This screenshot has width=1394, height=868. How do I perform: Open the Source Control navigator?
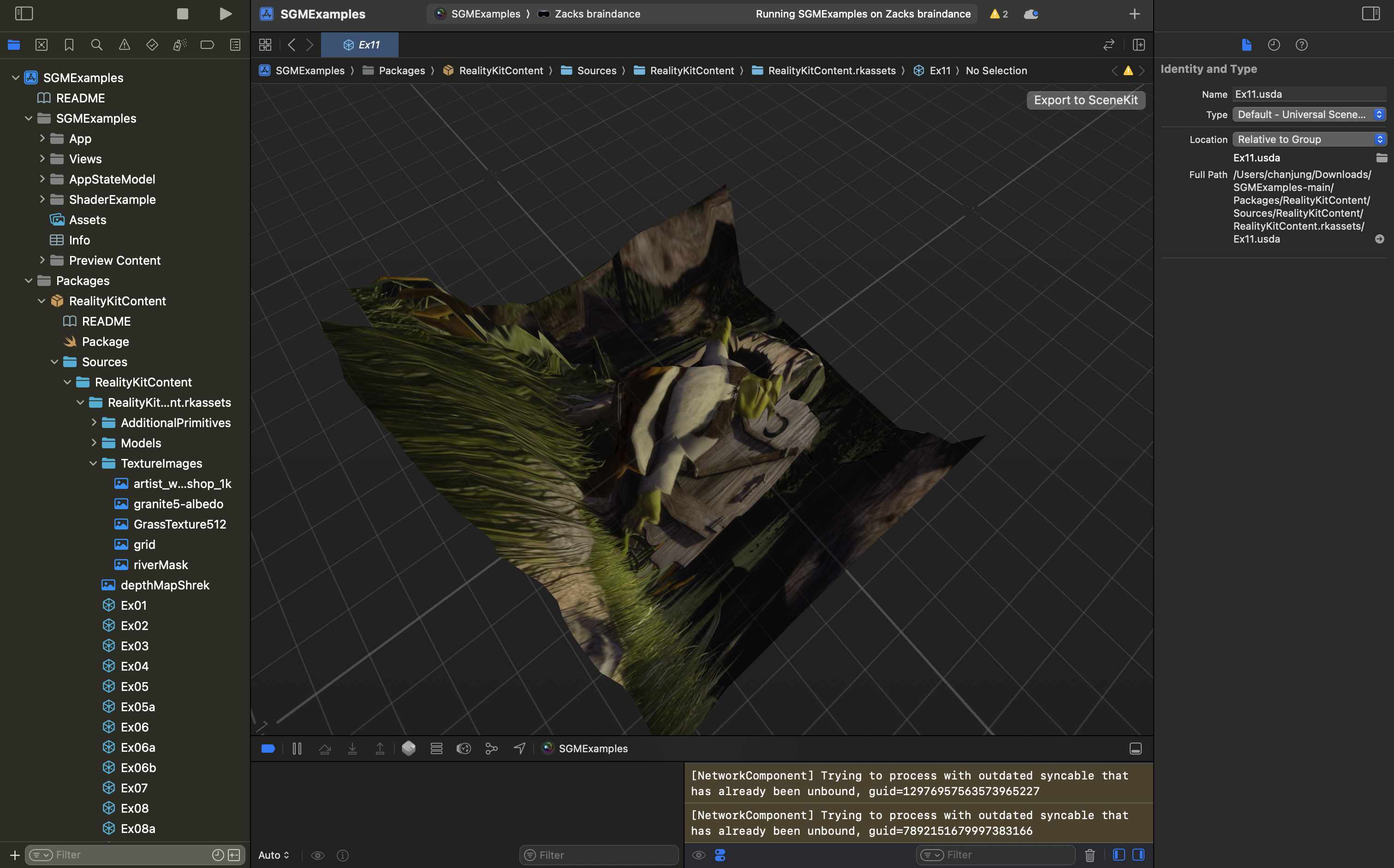42,45
